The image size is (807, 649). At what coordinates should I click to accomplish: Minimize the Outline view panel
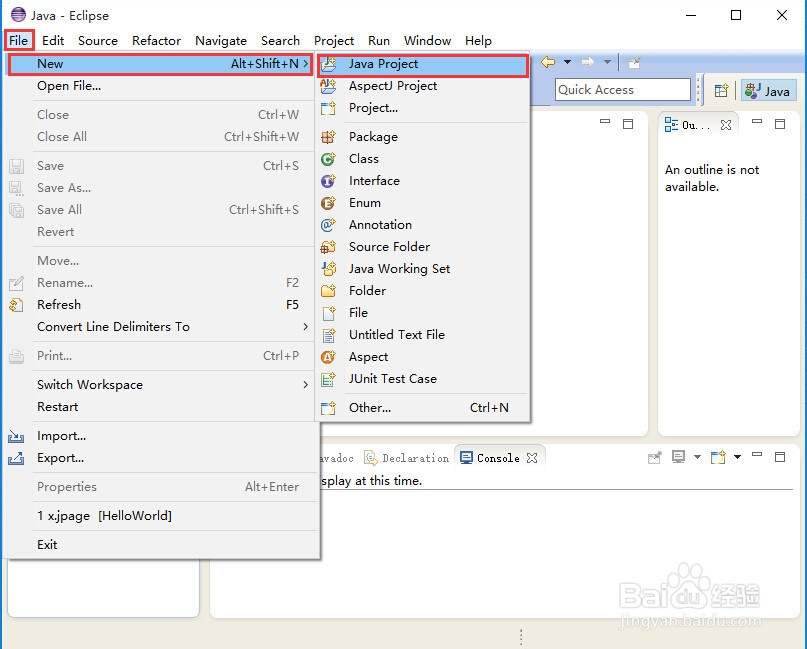point(757,122)
